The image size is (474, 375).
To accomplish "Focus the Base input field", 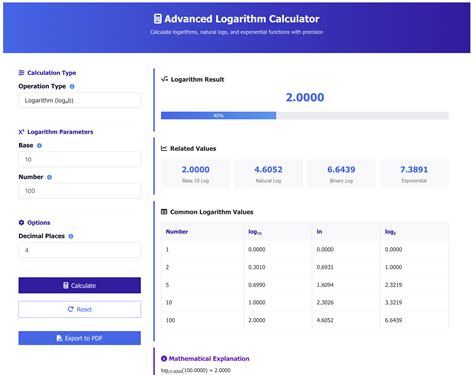I will pyautogui.click(x=80, y=159).
